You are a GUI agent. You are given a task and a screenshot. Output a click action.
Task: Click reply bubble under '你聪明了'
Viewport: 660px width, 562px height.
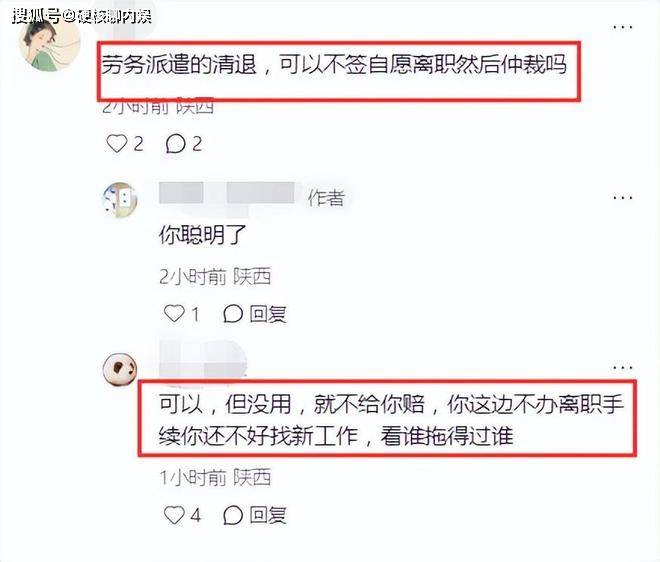(x=233, y=314)
